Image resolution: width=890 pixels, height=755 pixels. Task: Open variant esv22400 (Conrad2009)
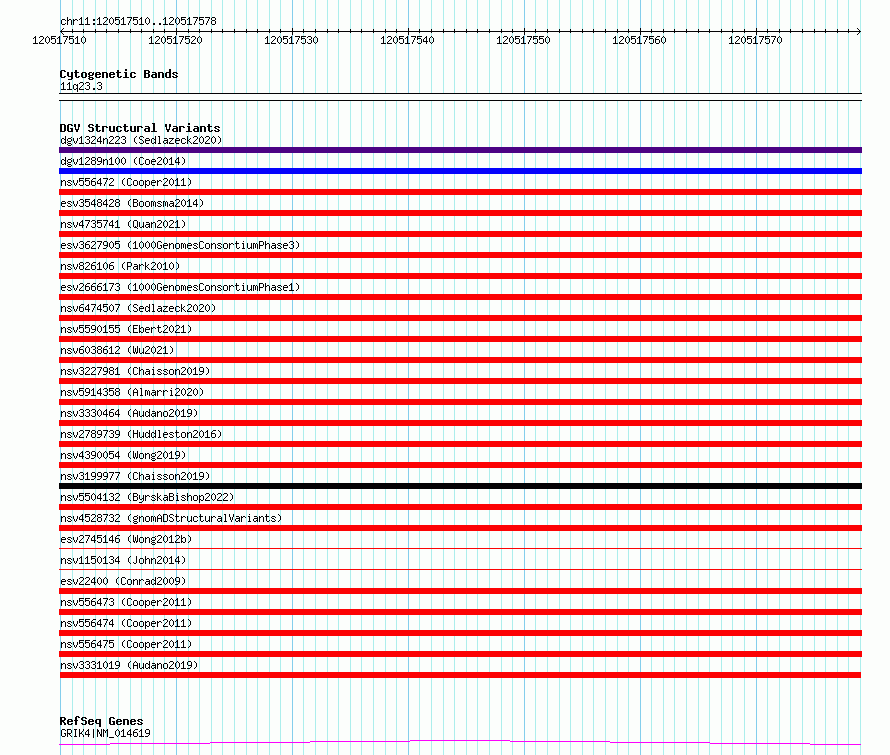pos(123,581)
